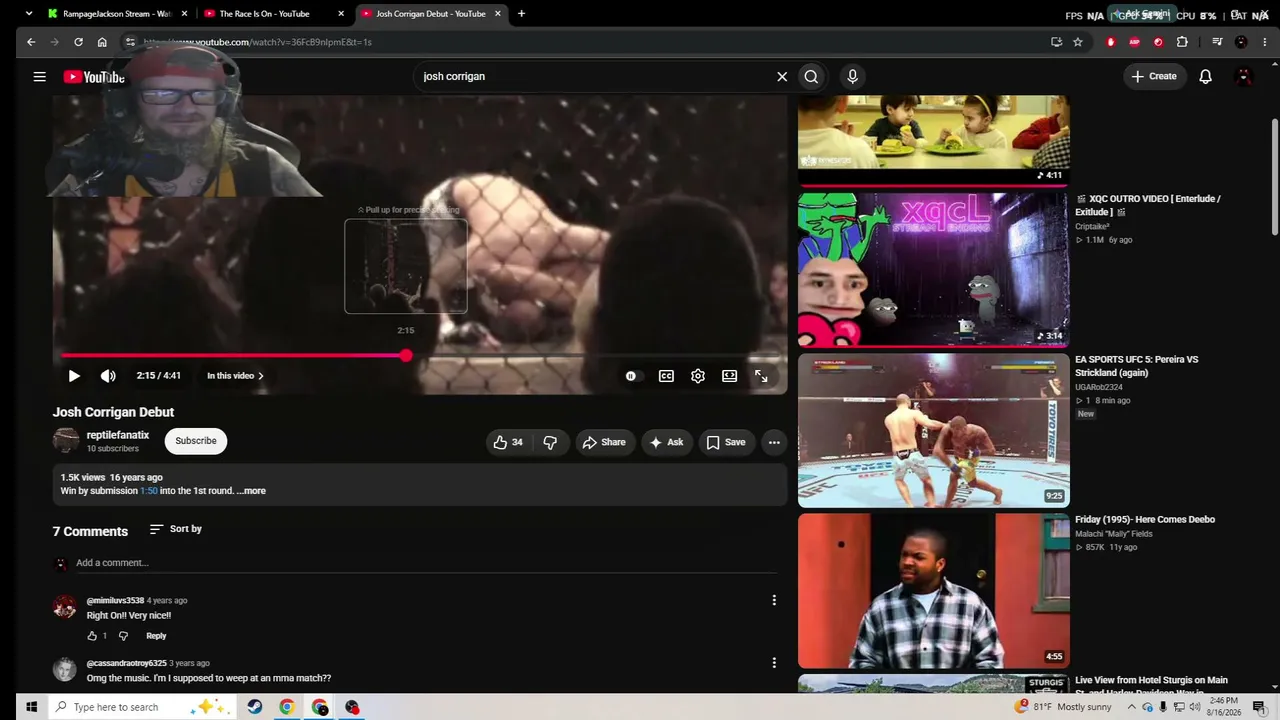
Task: Open more actions under the video
Action: (x=774, y=442)
